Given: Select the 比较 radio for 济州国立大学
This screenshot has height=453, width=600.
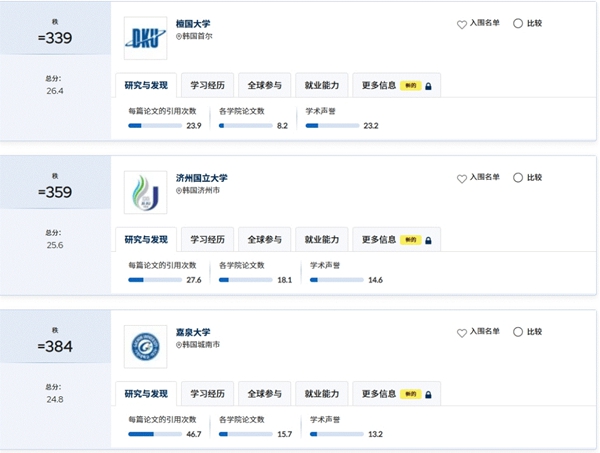Looking at the screenshot, I should click(x=518, y=178).
